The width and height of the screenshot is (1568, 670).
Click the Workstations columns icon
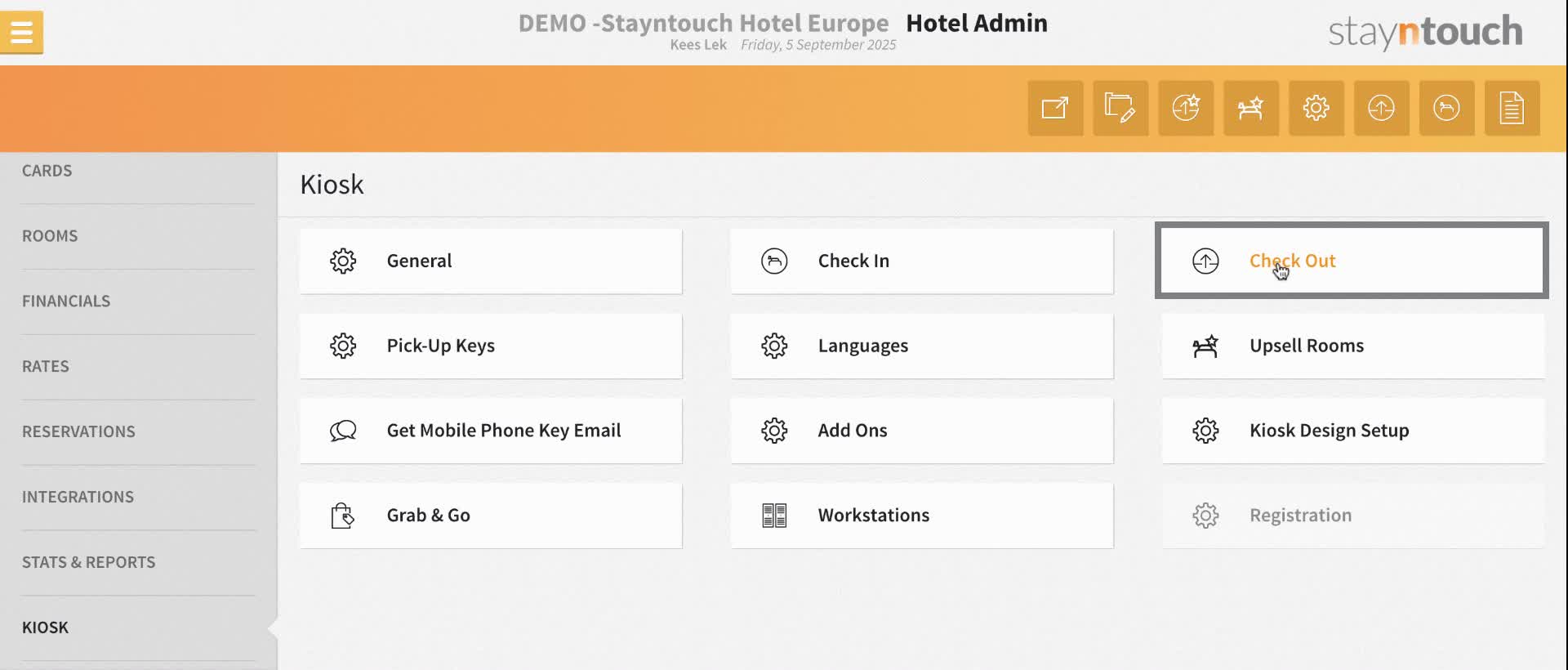[774, 516]
